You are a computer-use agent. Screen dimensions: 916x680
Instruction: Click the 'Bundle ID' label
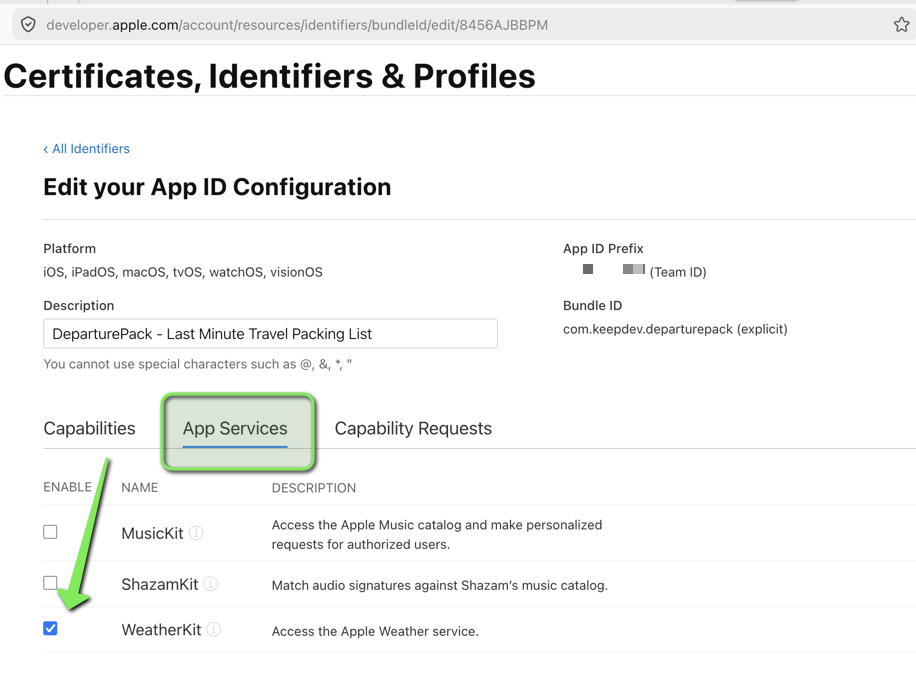[x=592, y=306]
